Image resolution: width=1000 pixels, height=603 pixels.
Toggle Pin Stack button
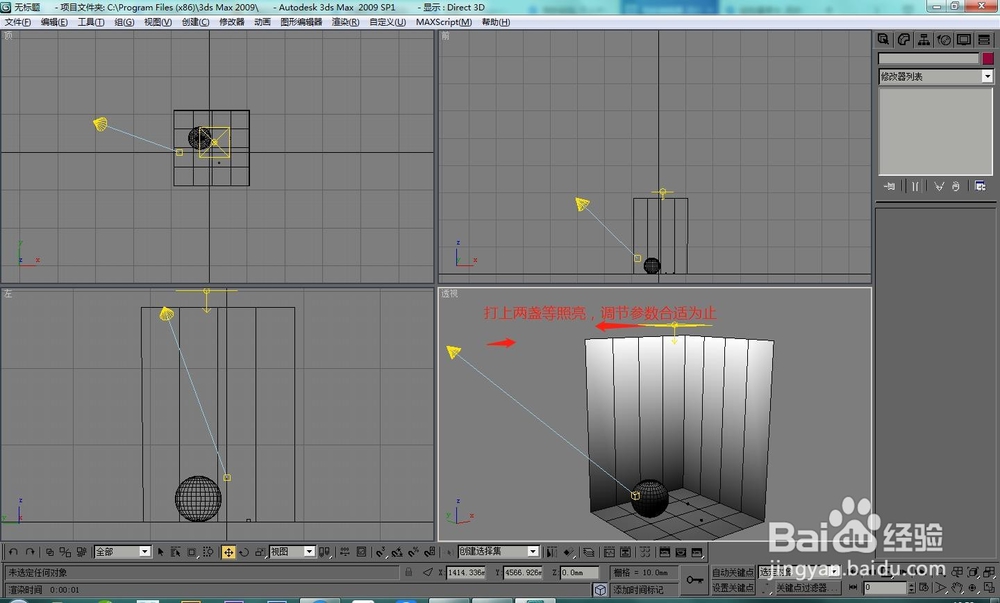click(x=890, y=186)
